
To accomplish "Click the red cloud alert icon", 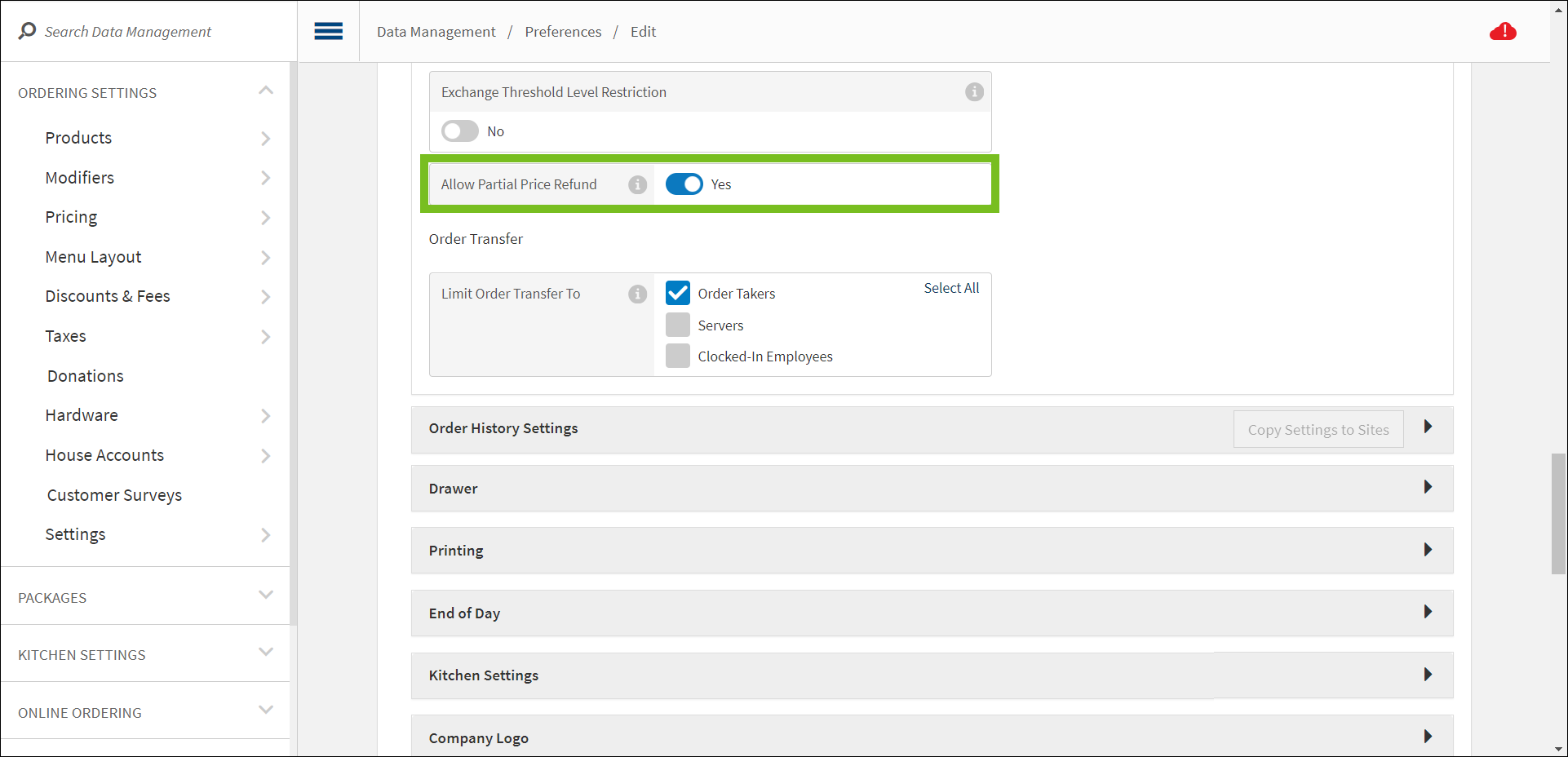I will coord(1502,32).
